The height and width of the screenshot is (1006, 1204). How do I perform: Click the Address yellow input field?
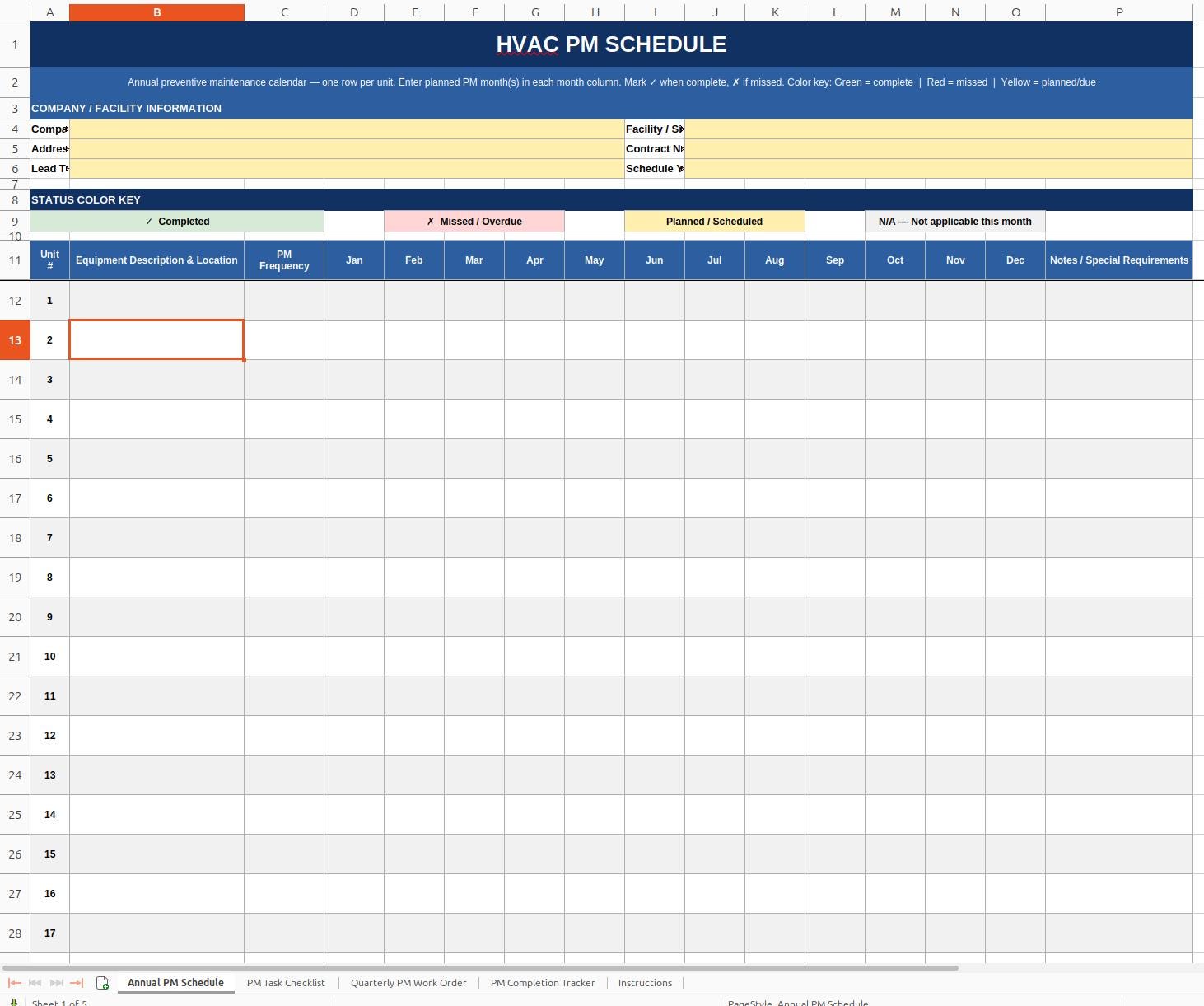coord(347,148)
